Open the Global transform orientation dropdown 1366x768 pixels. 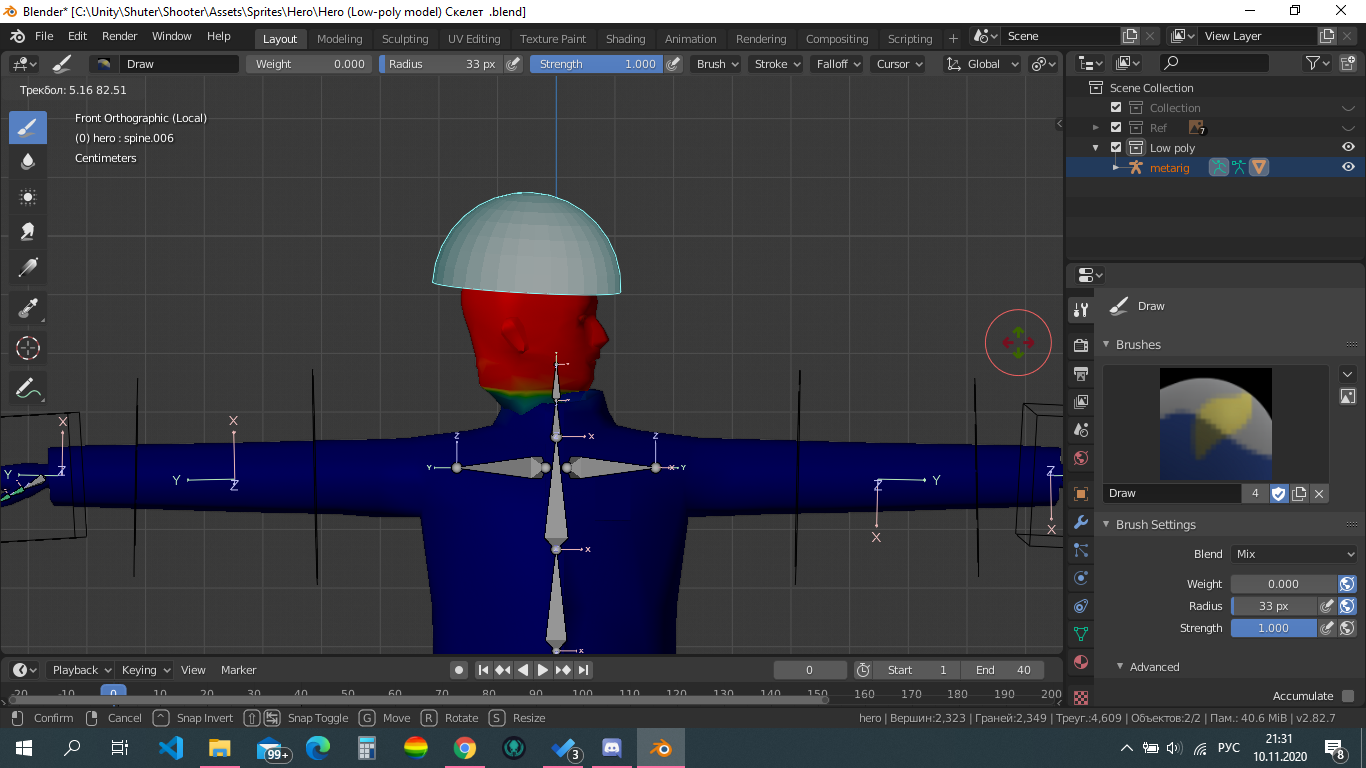[982, 64]
